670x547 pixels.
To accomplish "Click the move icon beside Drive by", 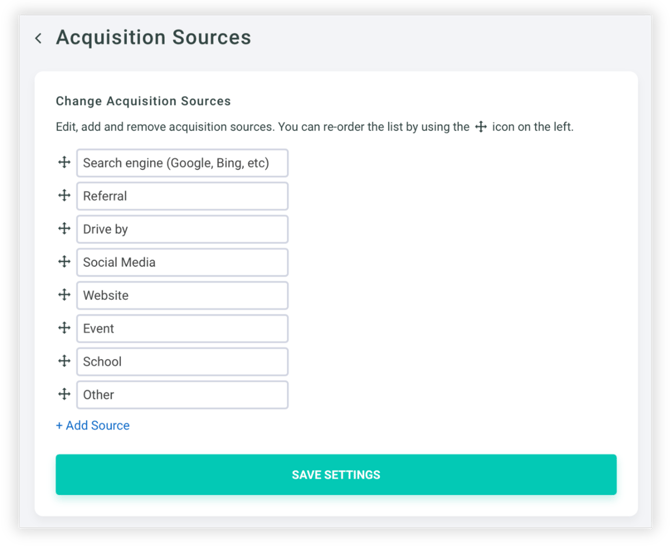I will (x=64, y=228).
